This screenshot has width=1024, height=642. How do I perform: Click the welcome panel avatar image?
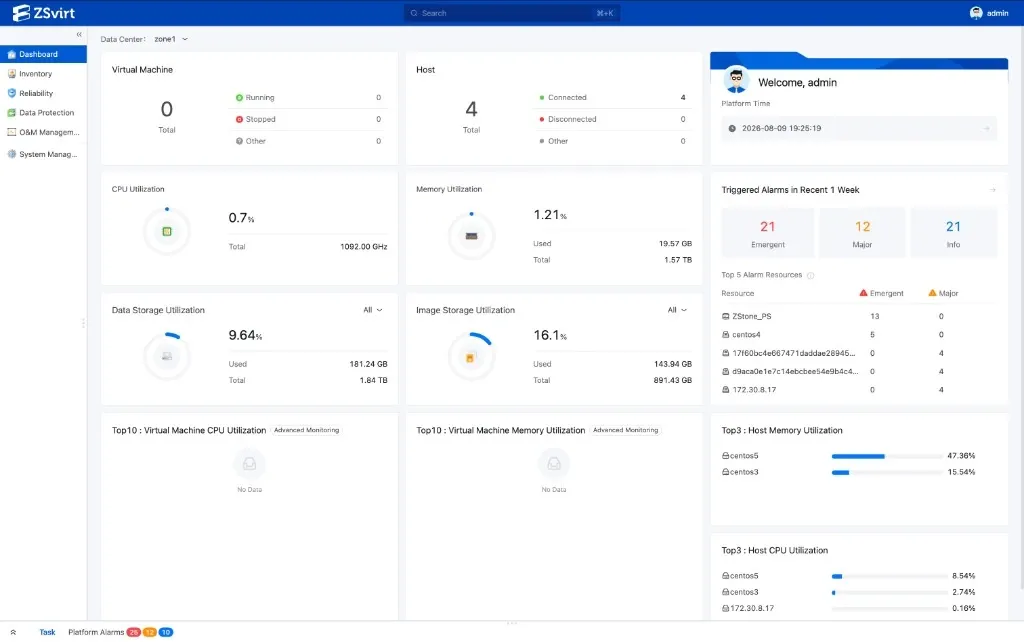click(736, 80)
